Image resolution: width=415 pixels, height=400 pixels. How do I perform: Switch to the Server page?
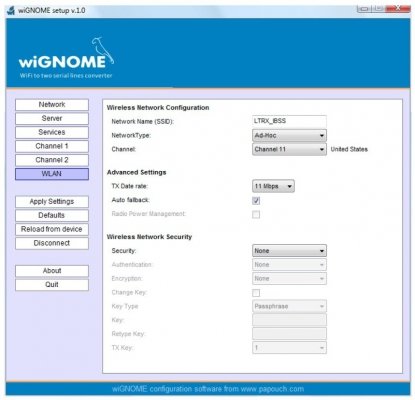tap(52, 119)
